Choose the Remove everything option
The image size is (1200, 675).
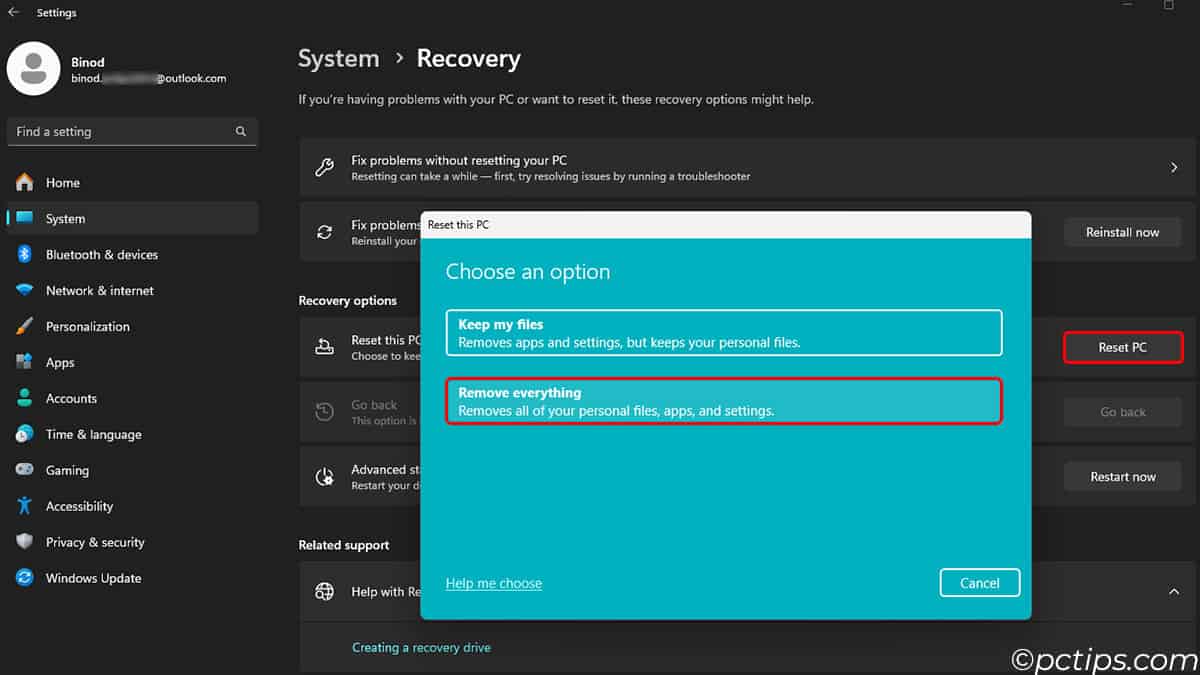[723, 401]
